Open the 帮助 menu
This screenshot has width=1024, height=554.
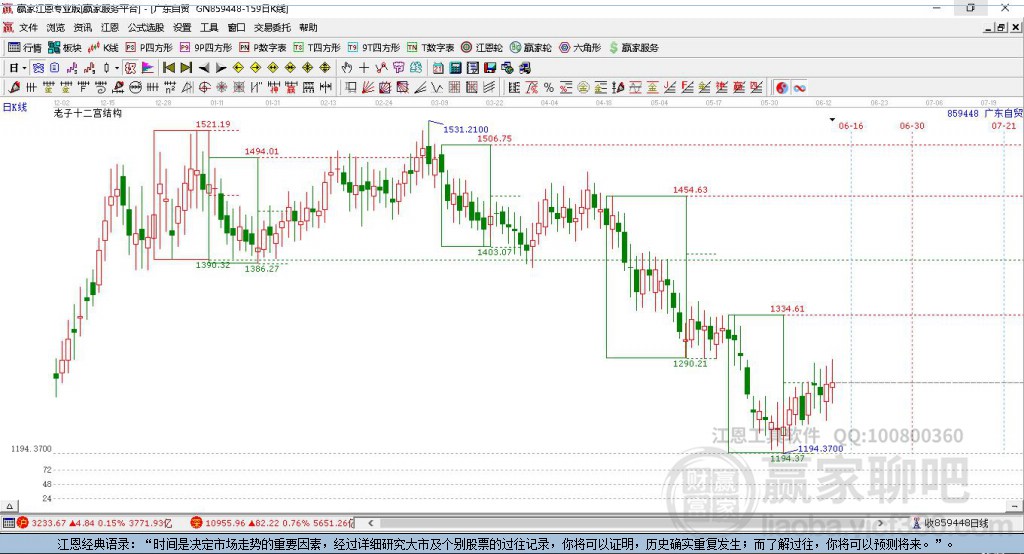tap(308, 27)
